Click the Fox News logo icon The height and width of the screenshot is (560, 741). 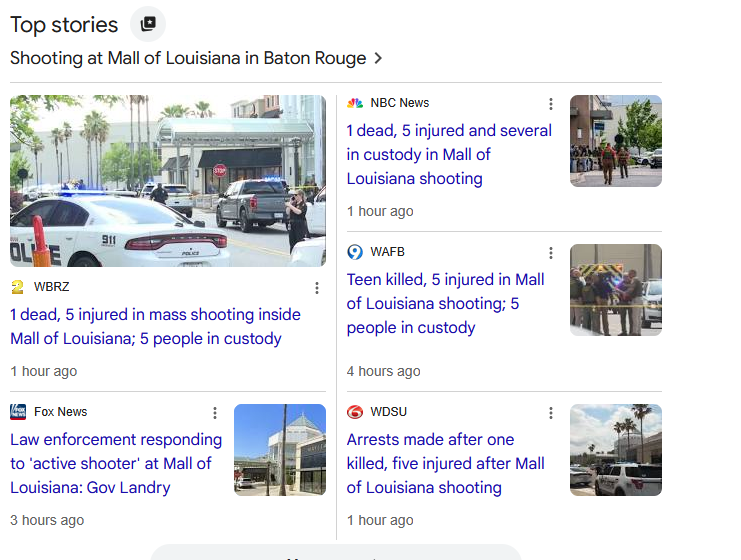[18, 412]
